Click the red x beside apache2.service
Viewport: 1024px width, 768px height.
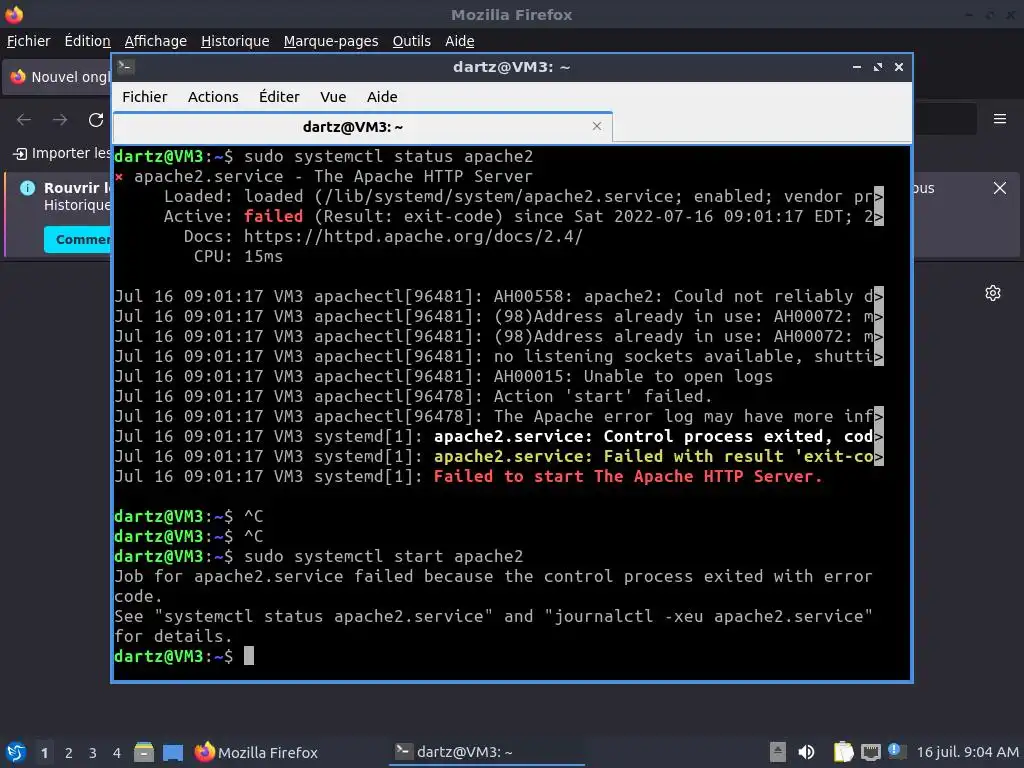(119, 176)
